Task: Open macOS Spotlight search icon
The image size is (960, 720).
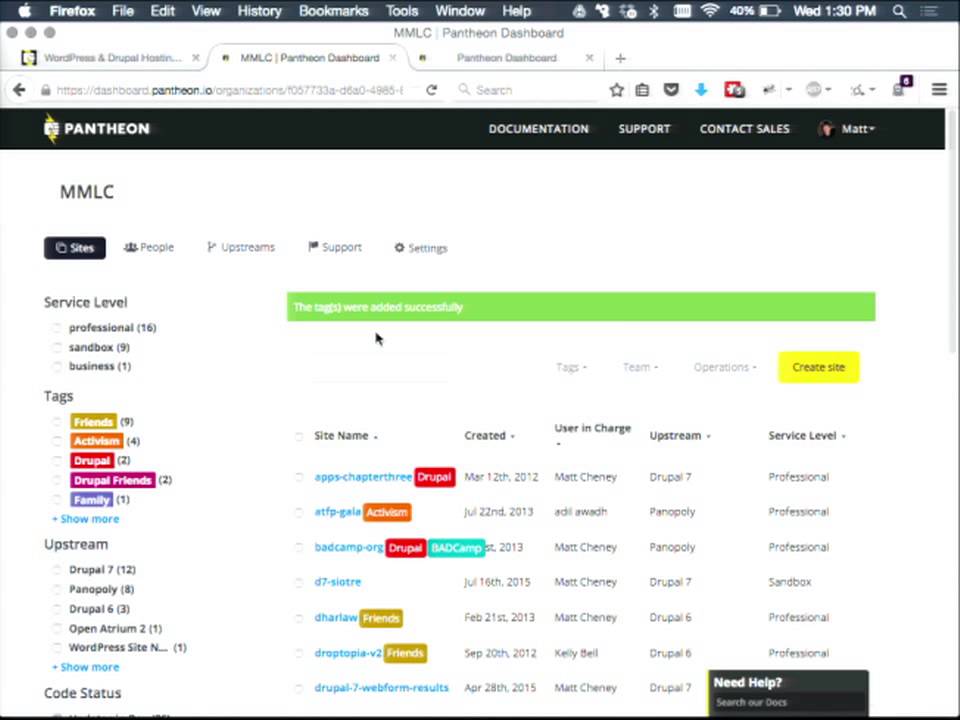Action: tap(899, 11)
